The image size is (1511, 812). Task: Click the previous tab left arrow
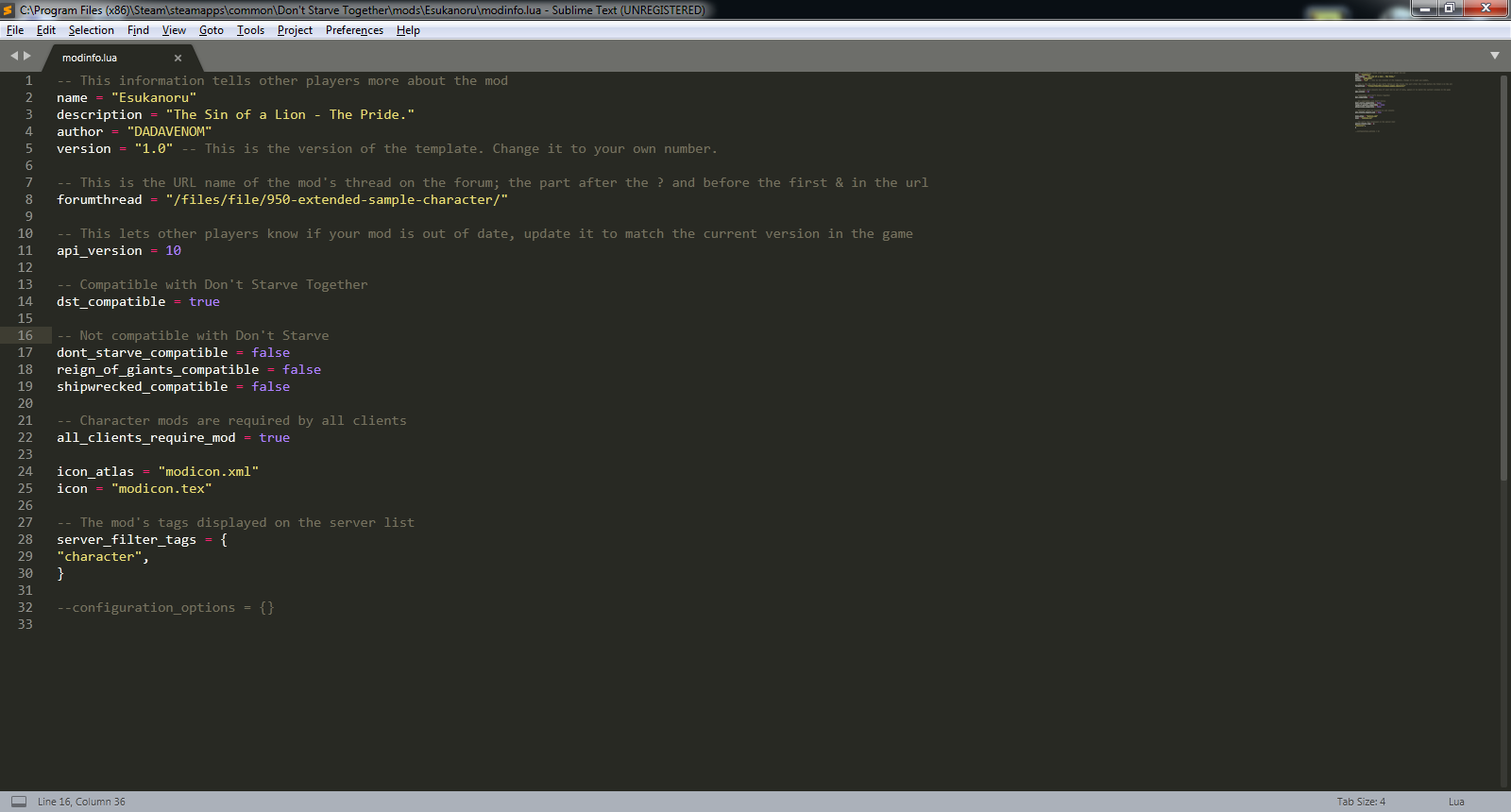(x=14, y=56)
